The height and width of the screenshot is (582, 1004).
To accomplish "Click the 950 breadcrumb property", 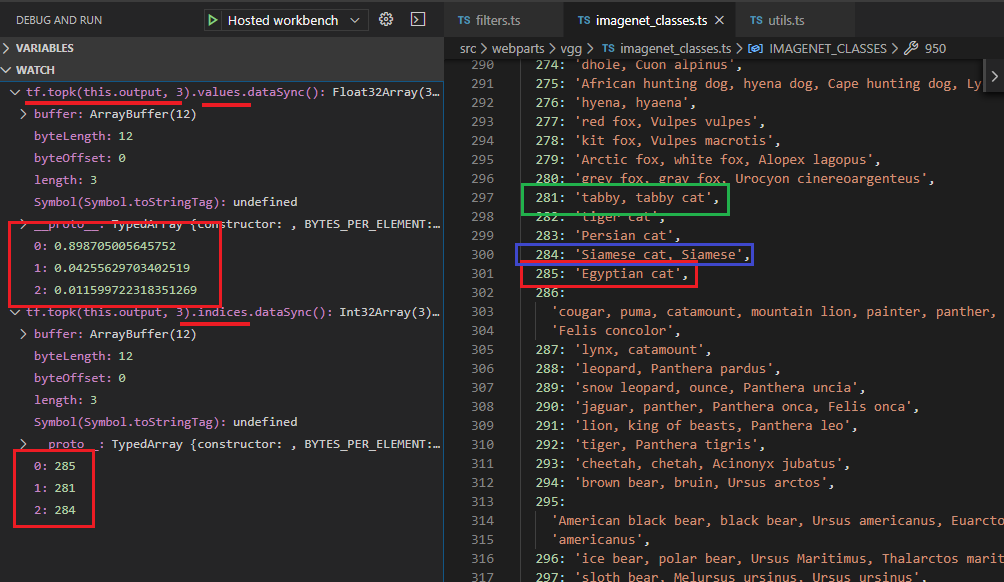I will [935, 49].
